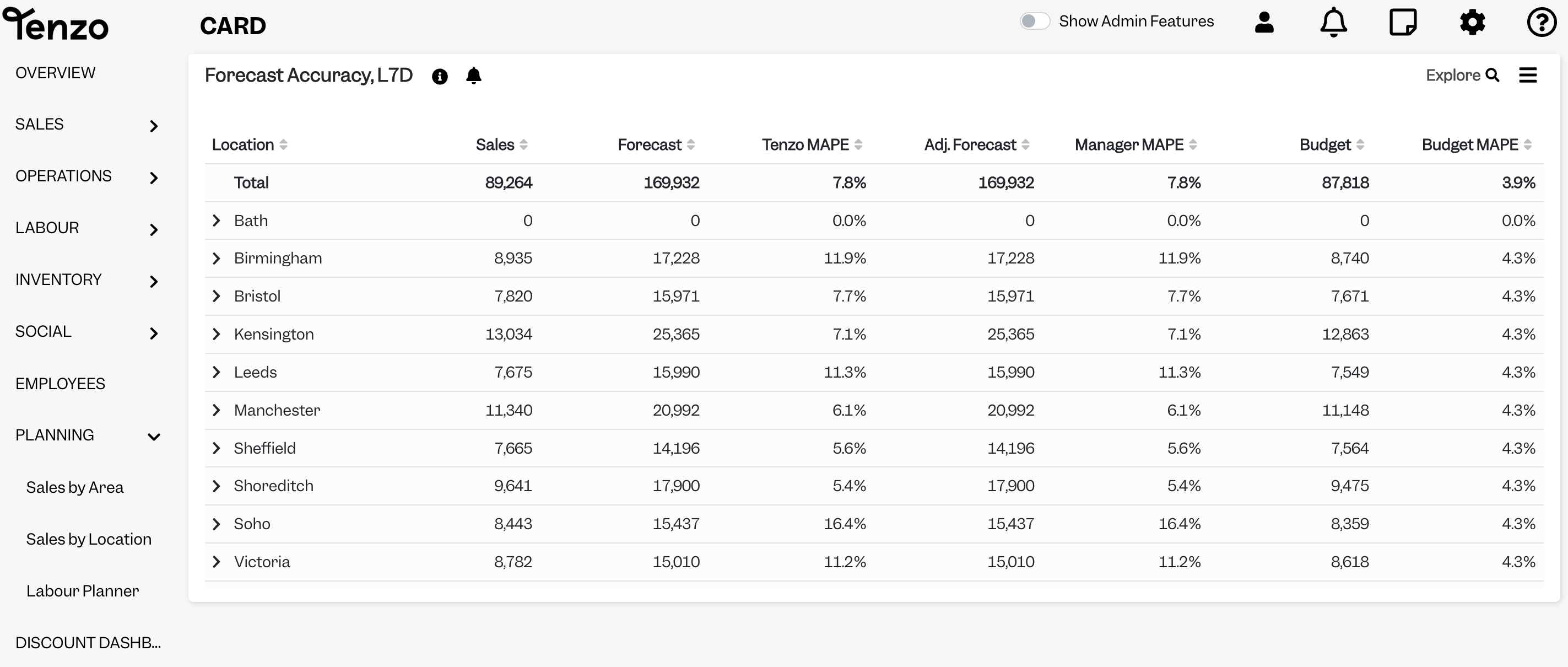Open the sticky note icon
Viewport: 1568px width, 667px height.
1403,23
